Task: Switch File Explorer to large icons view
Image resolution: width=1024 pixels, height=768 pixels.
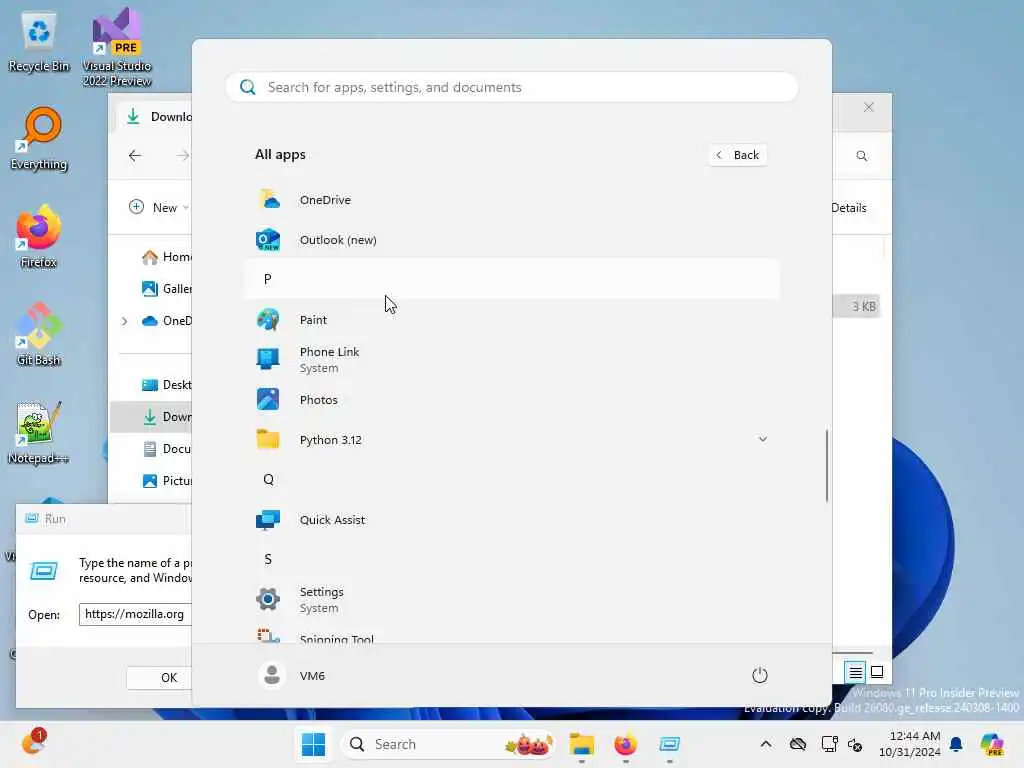Action: point(877,672)
